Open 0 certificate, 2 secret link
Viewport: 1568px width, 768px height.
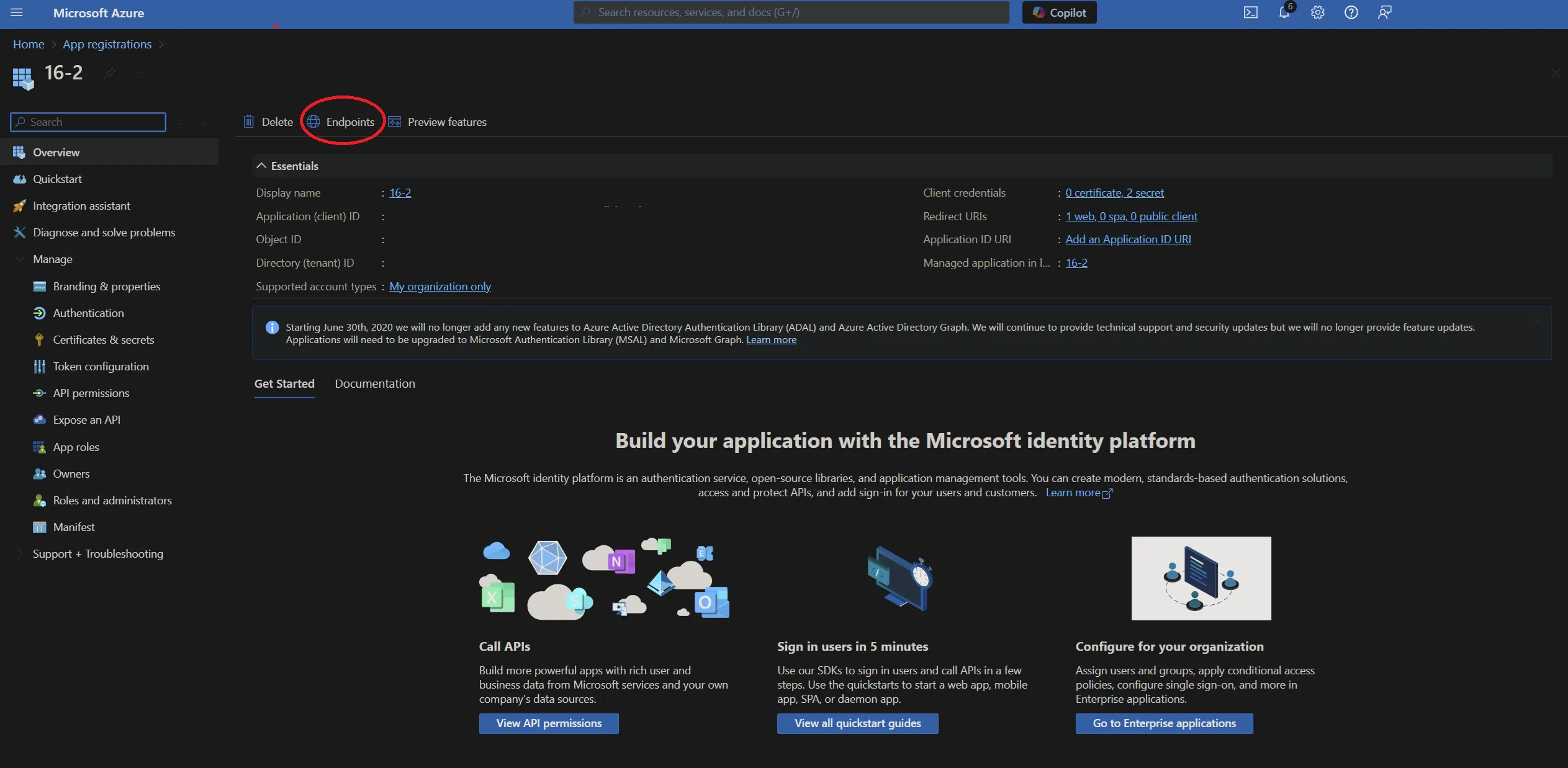[1114, 193]
